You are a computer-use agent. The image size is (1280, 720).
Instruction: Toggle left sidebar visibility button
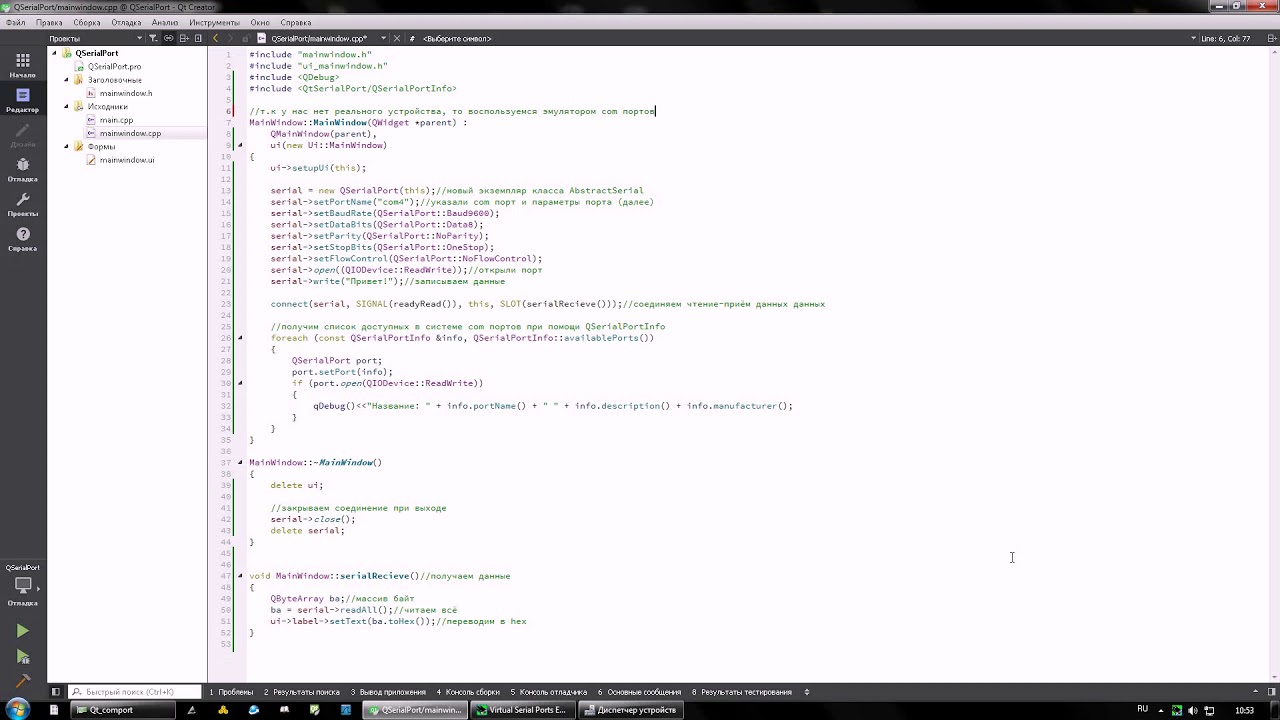point(55,692)
